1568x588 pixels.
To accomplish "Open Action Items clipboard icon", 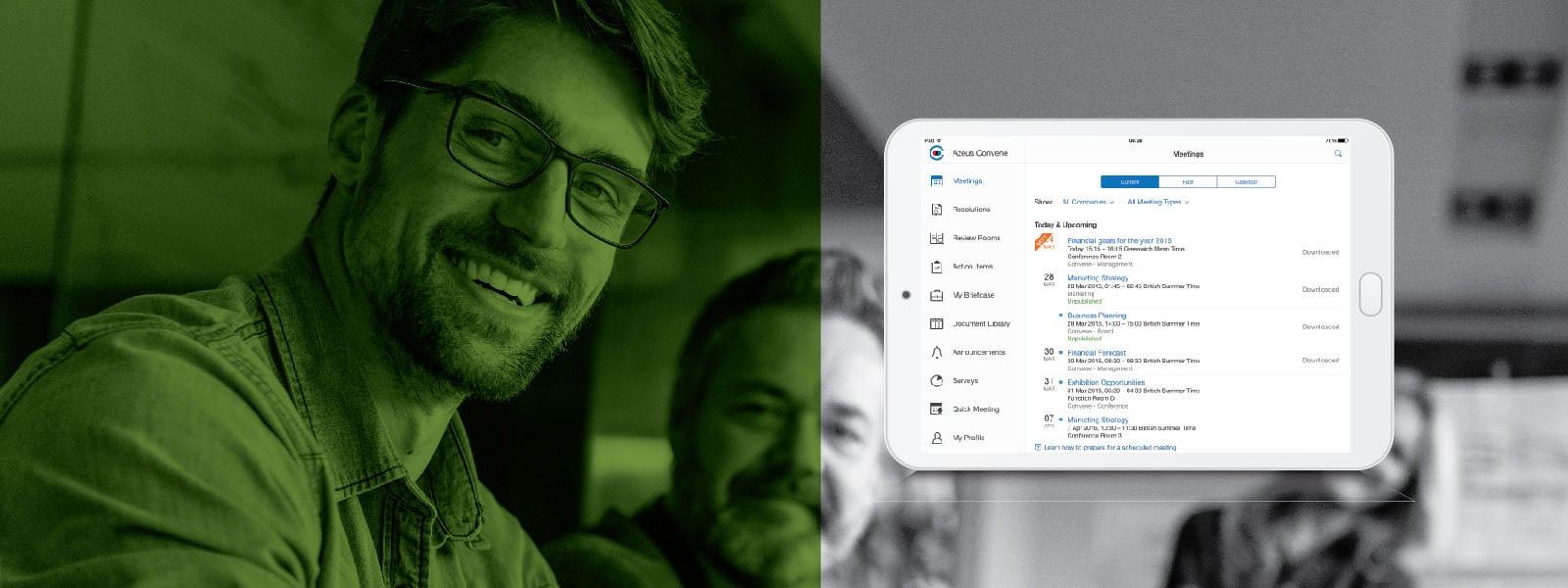I will coord(936,267).
